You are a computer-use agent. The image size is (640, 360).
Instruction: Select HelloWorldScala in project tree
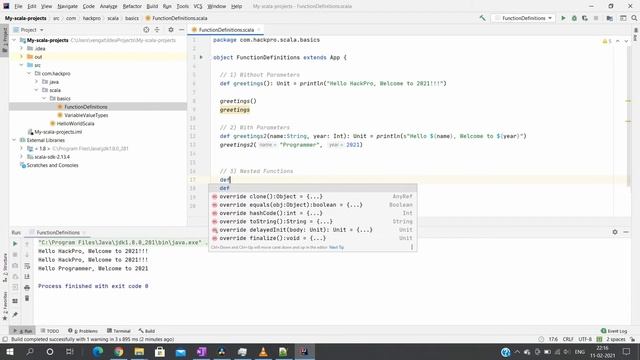pyautogui.click(x=75, y=123)
